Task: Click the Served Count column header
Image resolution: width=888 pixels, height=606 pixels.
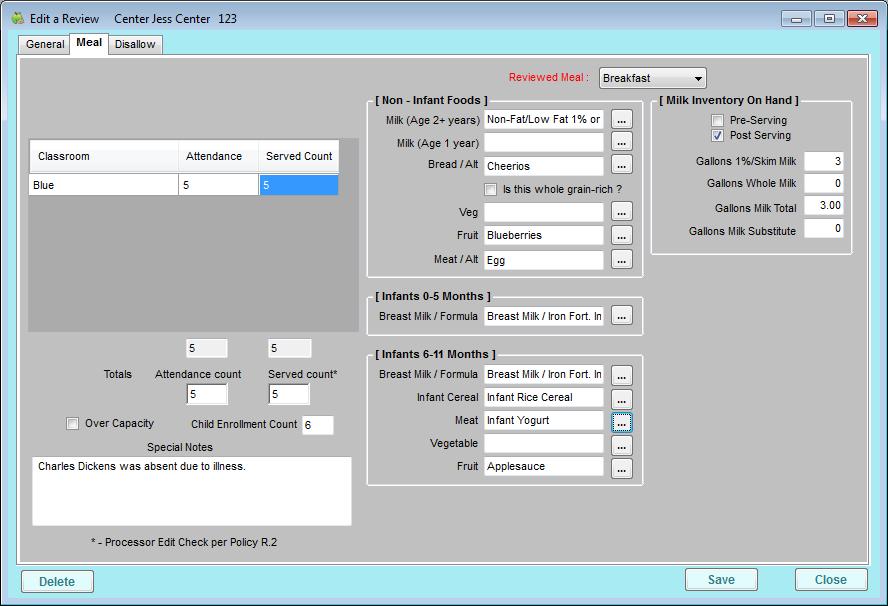Action: 299,156
